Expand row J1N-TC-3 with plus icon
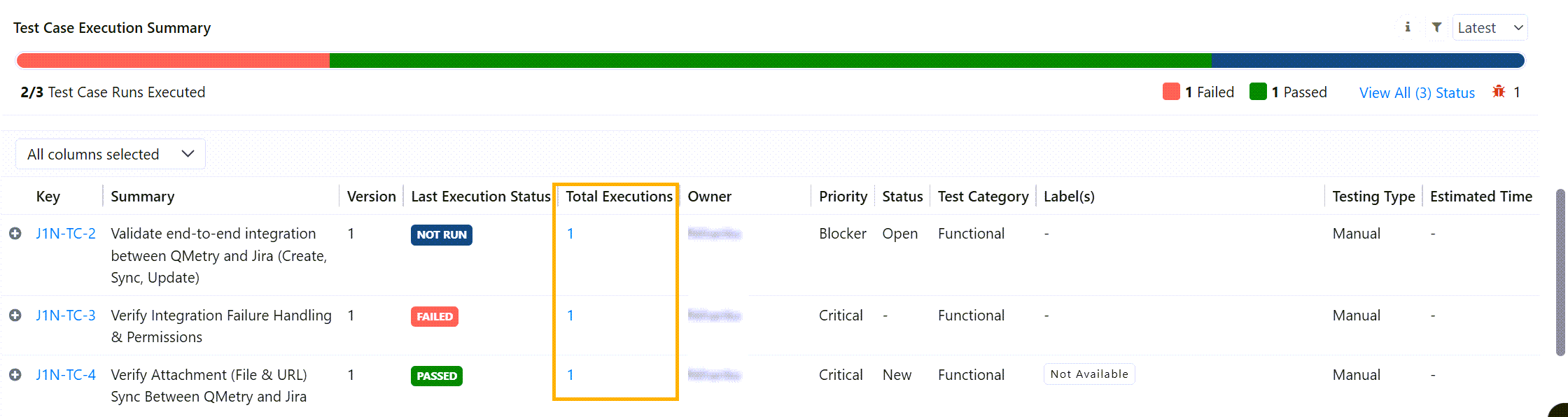The height and width of the screenshot is (417, 1568). (15, 316)
